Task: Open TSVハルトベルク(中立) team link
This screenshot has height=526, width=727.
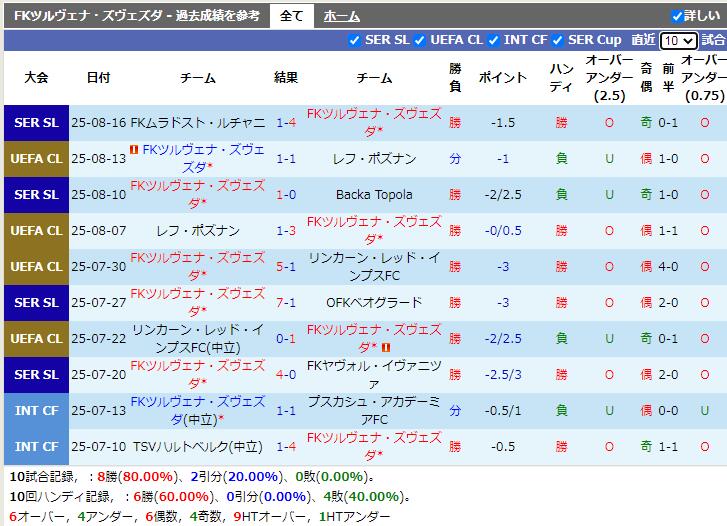Action: pos(198,447)
